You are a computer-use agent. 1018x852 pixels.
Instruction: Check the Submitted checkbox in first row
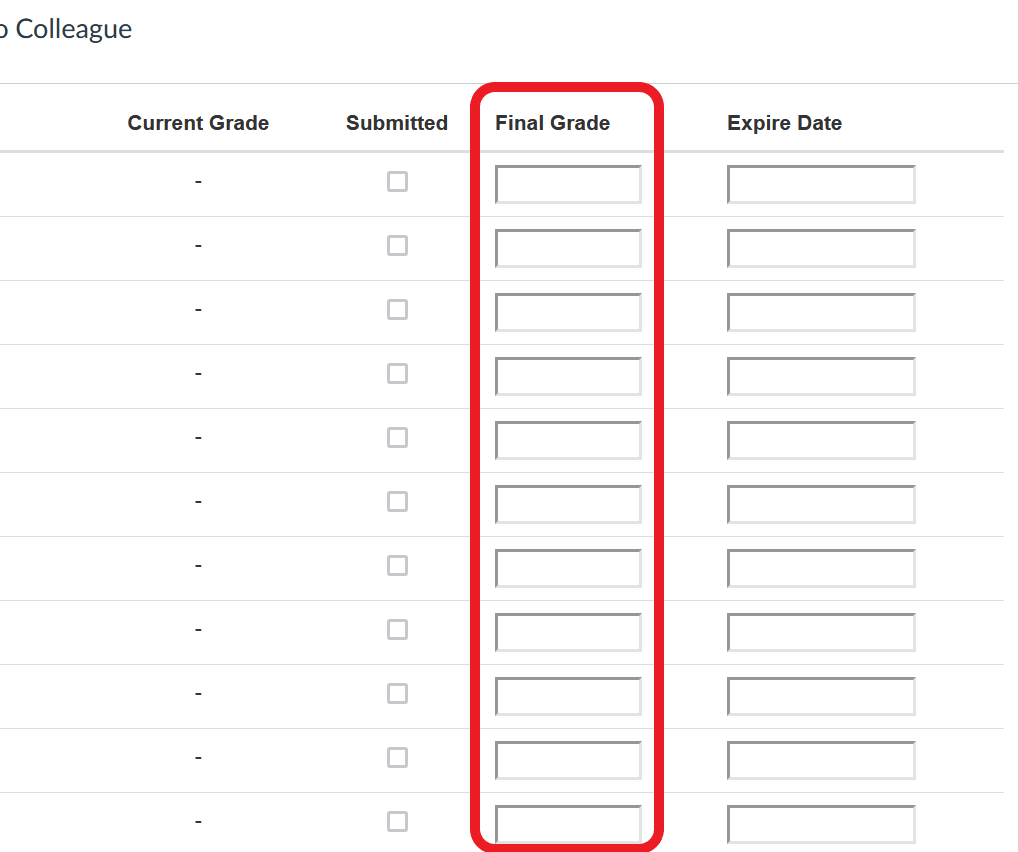[397, 182]
